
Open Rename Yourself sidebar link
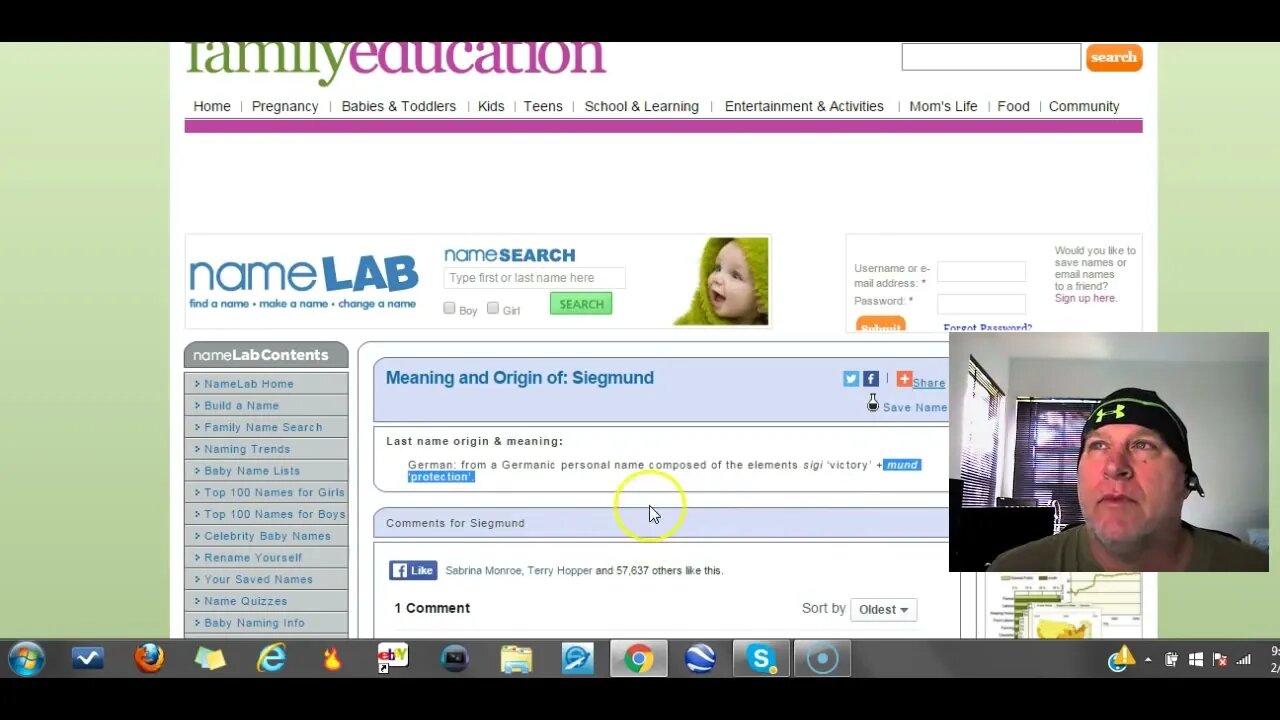253,558
